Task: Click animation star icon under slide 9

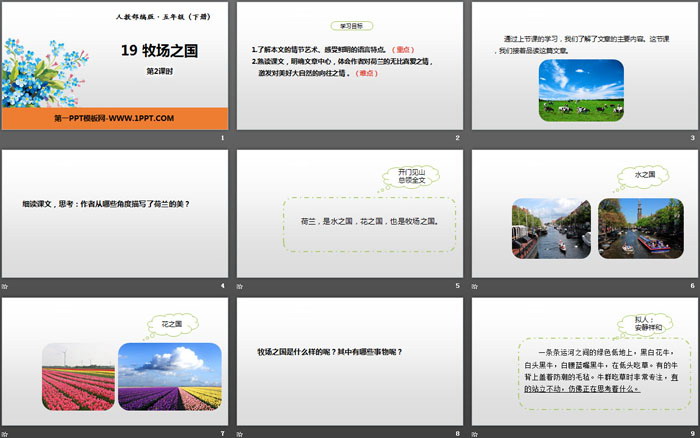Action: click(x=475, y=434)
